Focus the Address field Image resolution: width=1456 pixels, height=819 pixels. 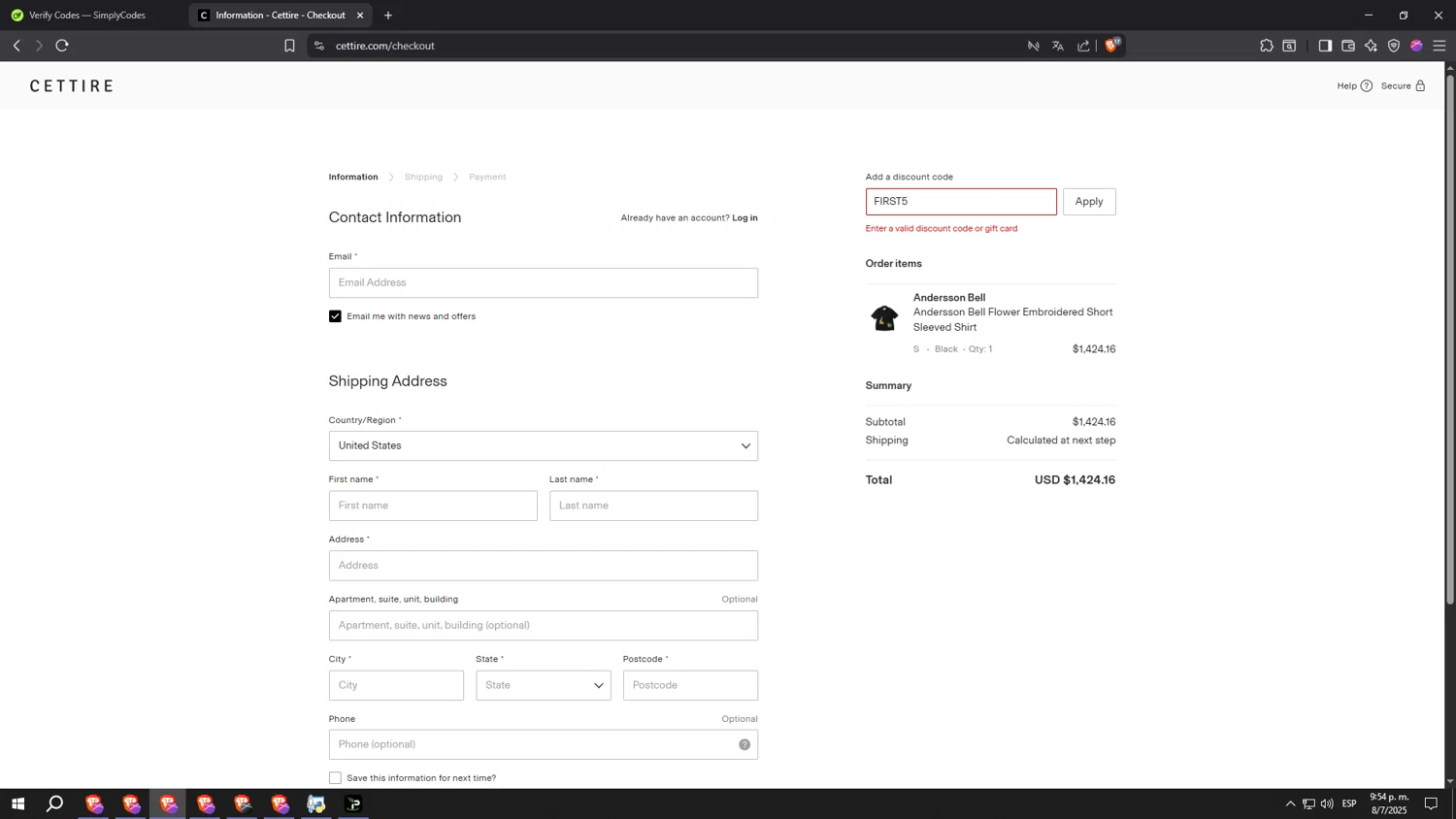pos(544,566)
